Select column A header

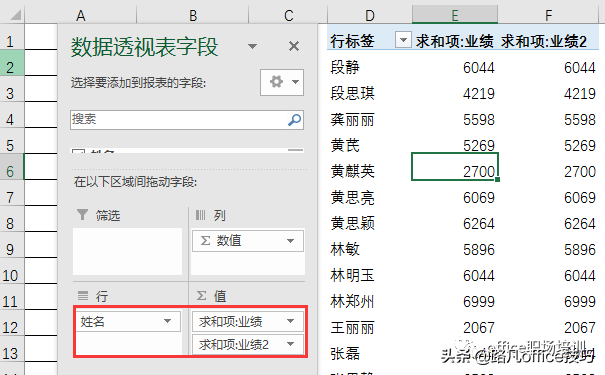tap(81, 15)
